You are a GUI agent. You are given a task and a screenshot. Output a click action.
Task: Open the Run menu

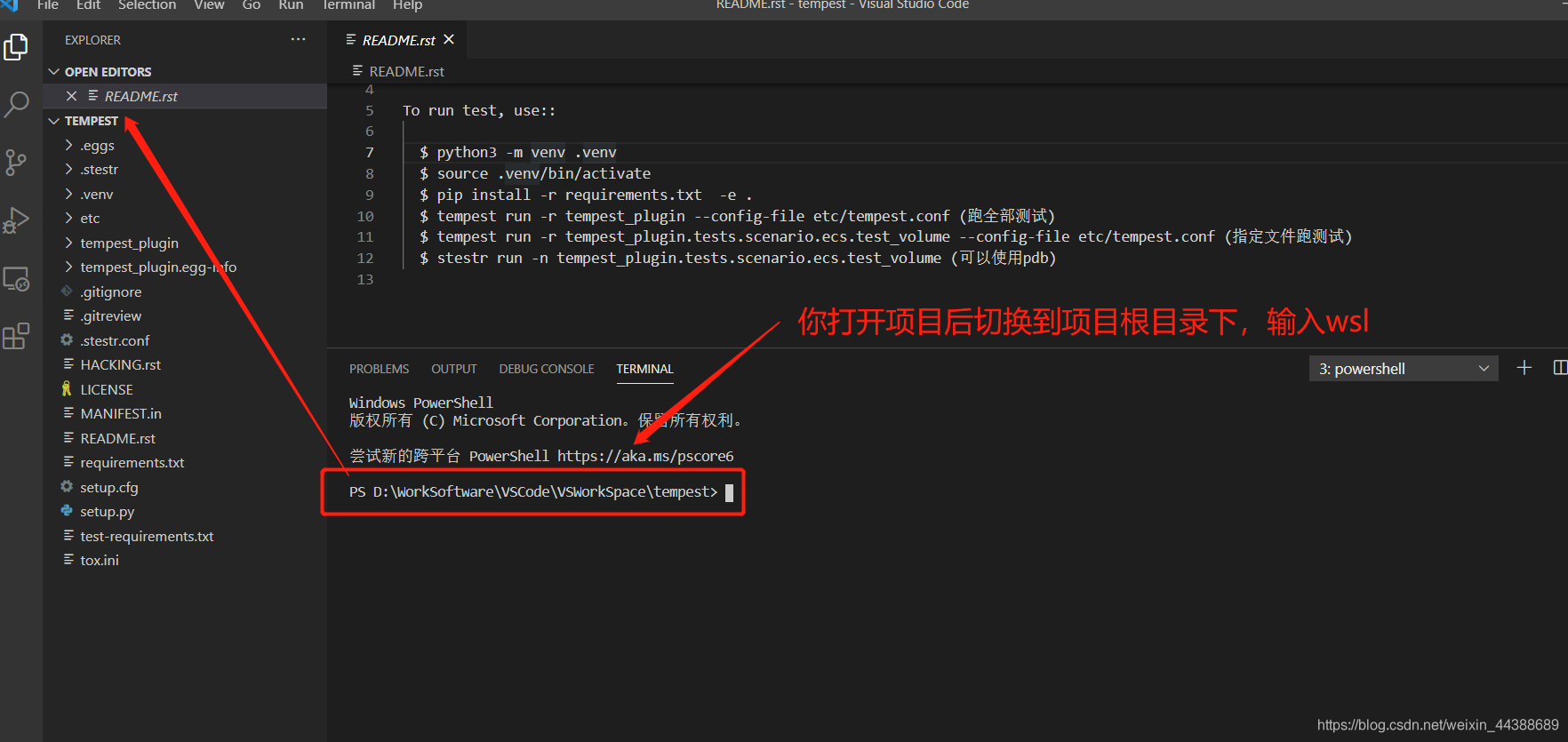pyautogui.click(x=291, y=5)
